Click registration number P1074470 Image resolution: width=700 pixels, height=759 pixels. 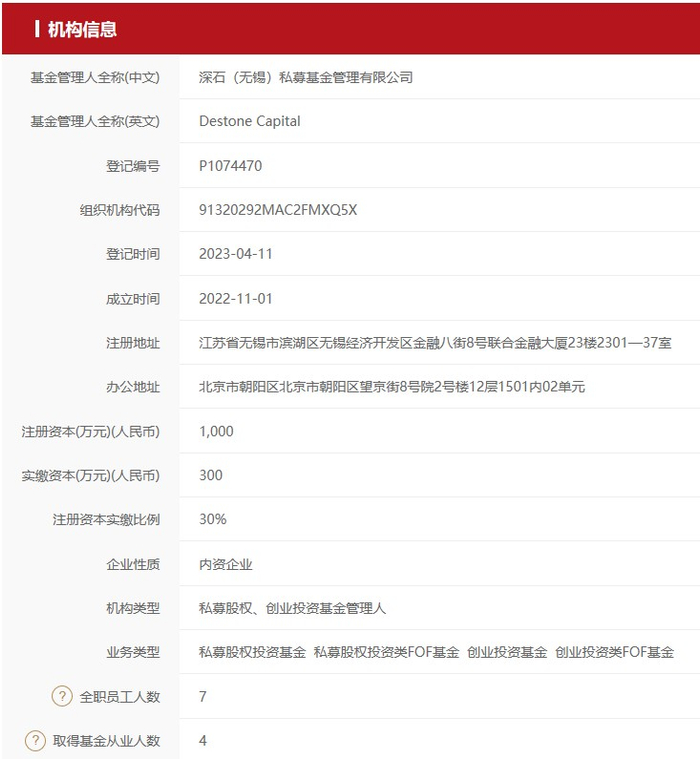coord(230,166)
